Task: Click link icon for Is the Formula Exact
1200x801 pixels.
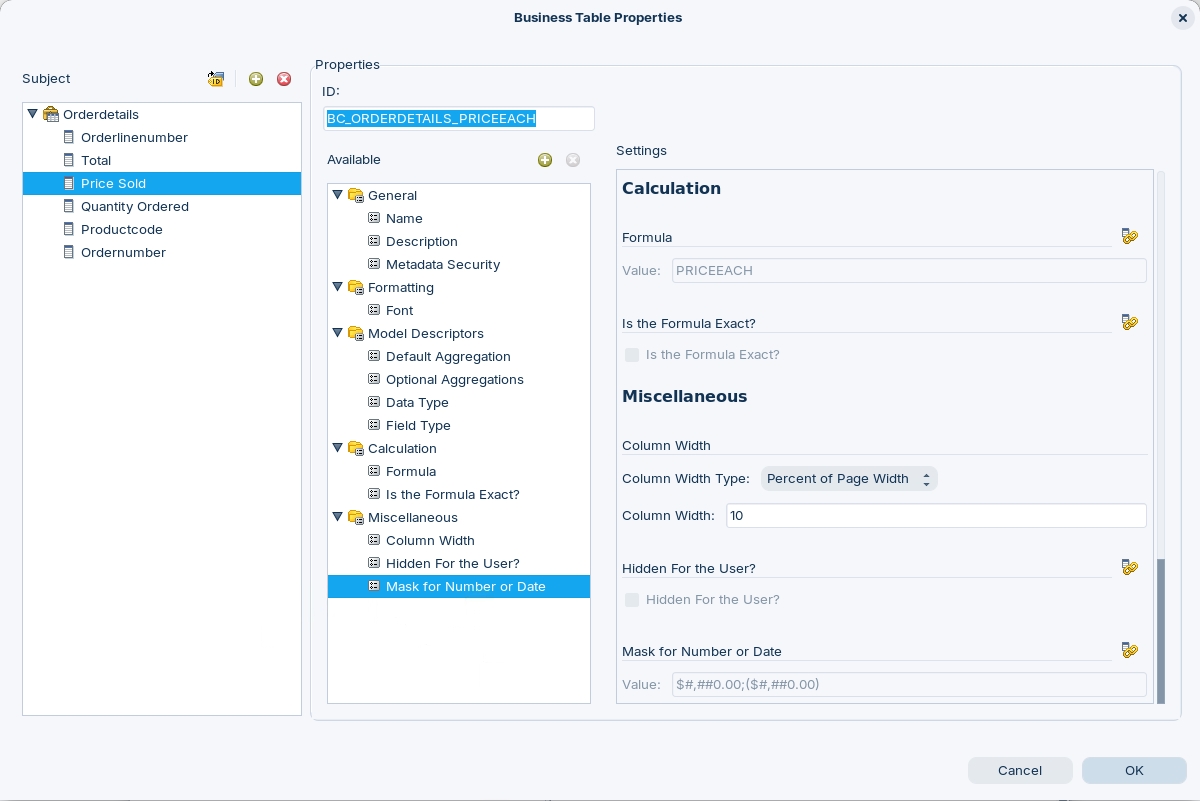Action: point(1130,323)
